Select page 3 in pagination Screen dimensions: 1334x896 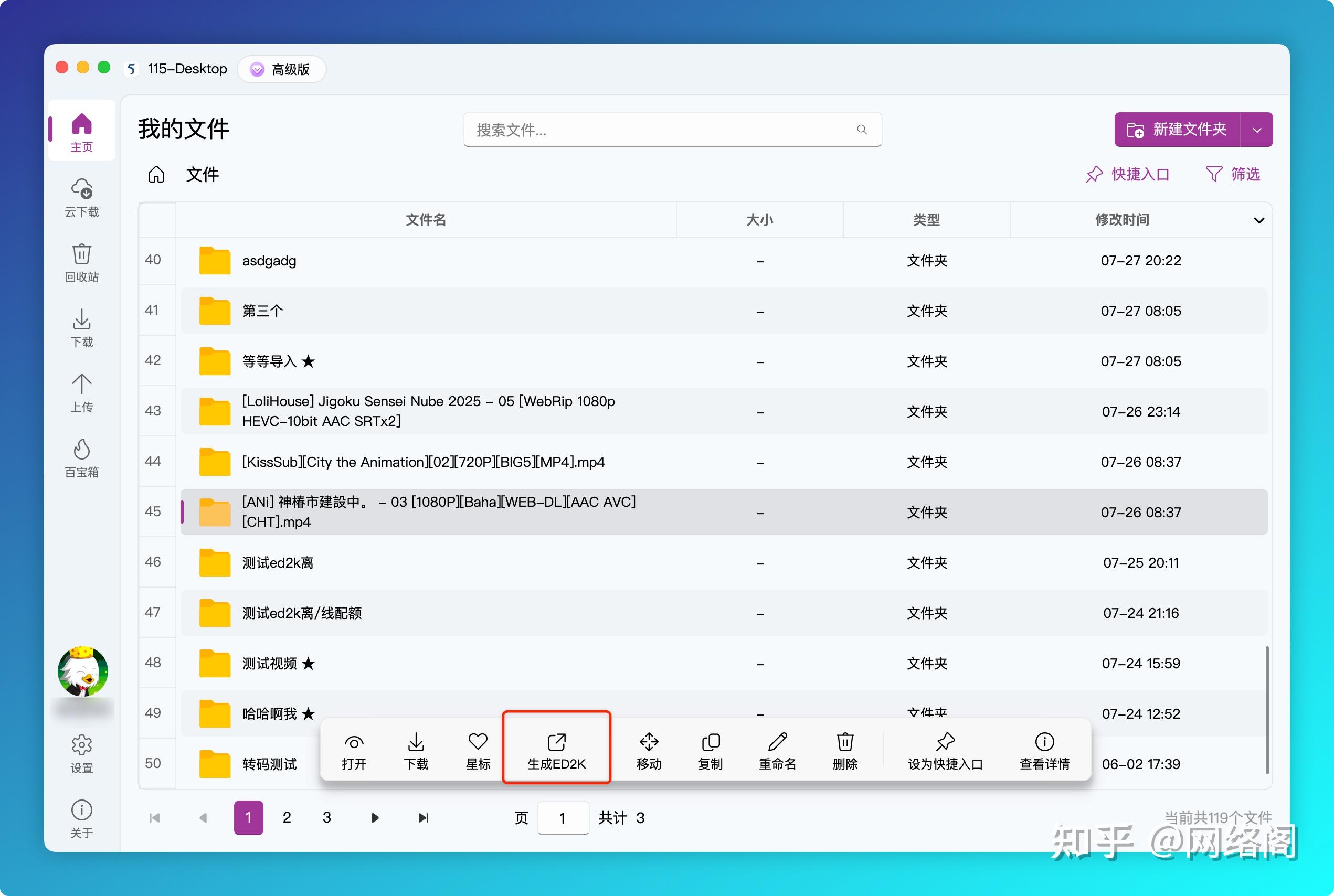pos(327,818)
